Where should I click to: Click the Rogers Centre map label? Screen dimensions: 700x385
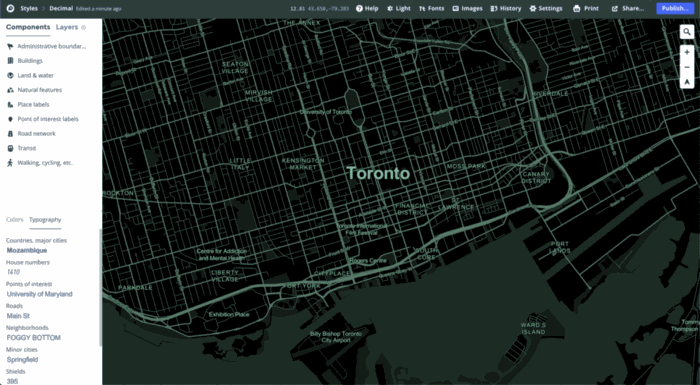point(368,261)
